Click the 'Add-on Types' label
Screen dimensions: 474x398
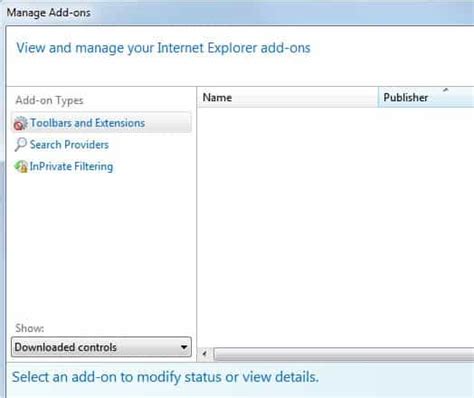pos(49,100)
